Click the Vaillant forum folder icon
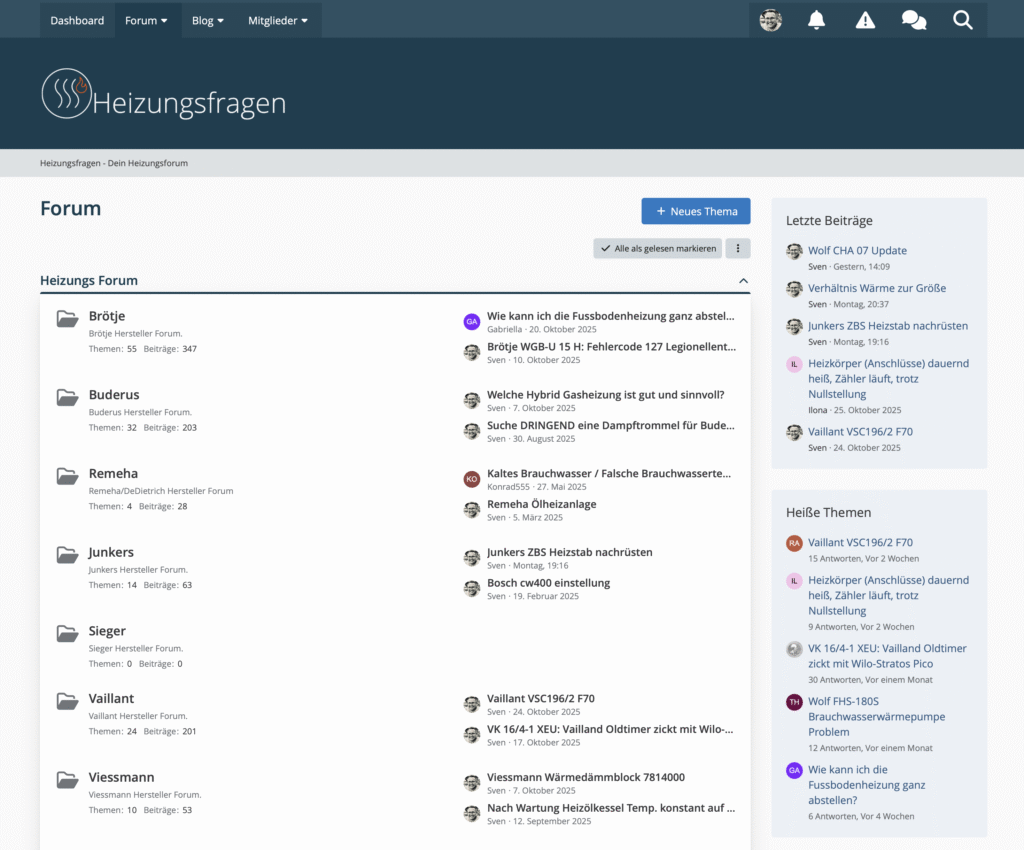Image resolution: width=1024 pixels, height=850 pixels. pyautogui.click(x=67, y=701)
